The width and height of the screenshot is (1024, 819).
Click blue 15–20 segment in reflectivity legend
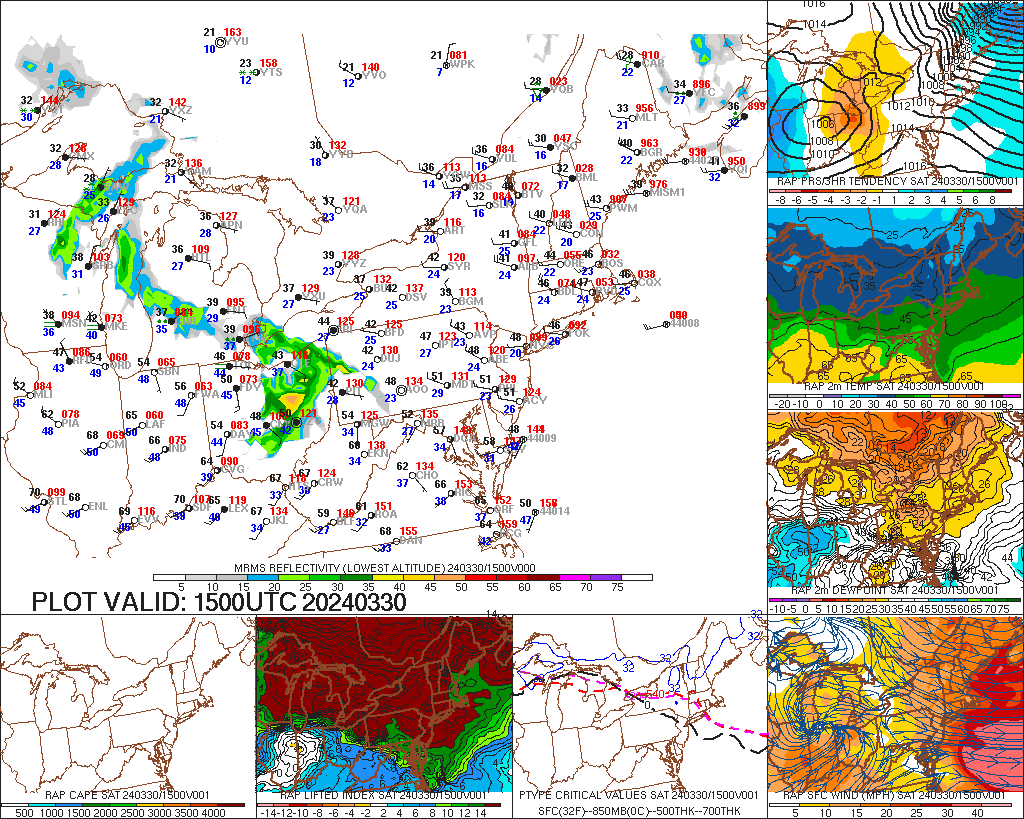(x=264, y=577)
